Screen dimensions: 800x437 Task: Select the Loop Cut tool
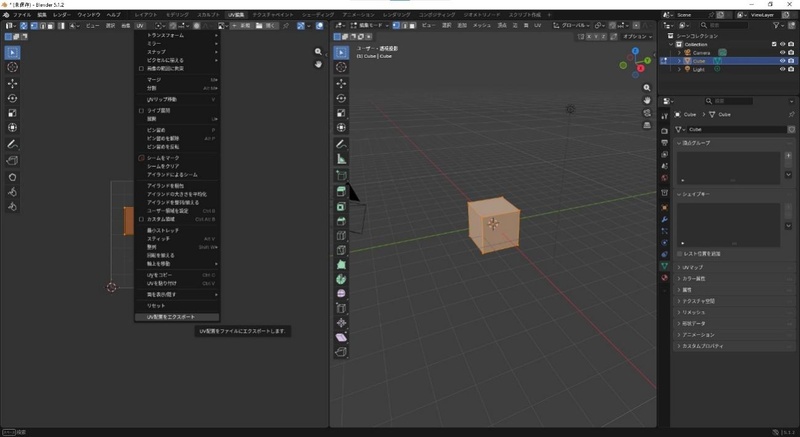[x=341, y=236]
